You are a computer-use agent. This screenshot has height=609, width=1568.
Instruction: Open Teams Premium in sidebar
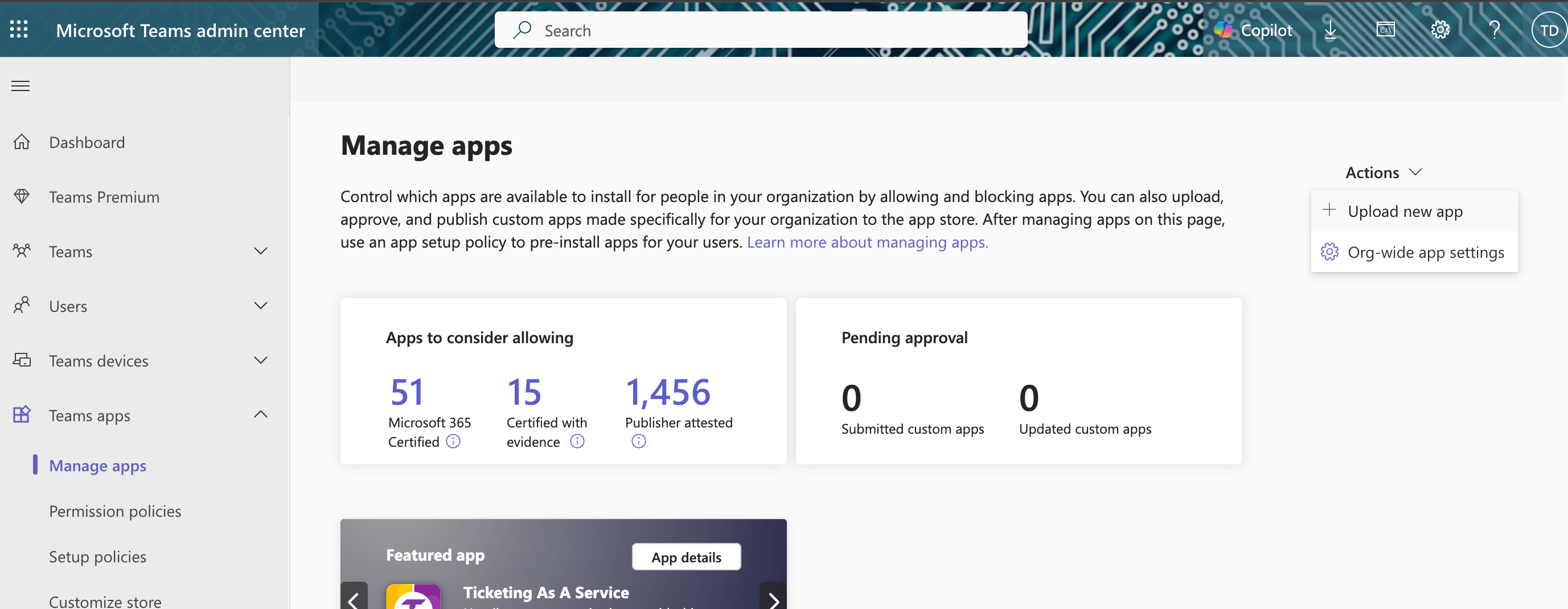[x=104, y=197]
